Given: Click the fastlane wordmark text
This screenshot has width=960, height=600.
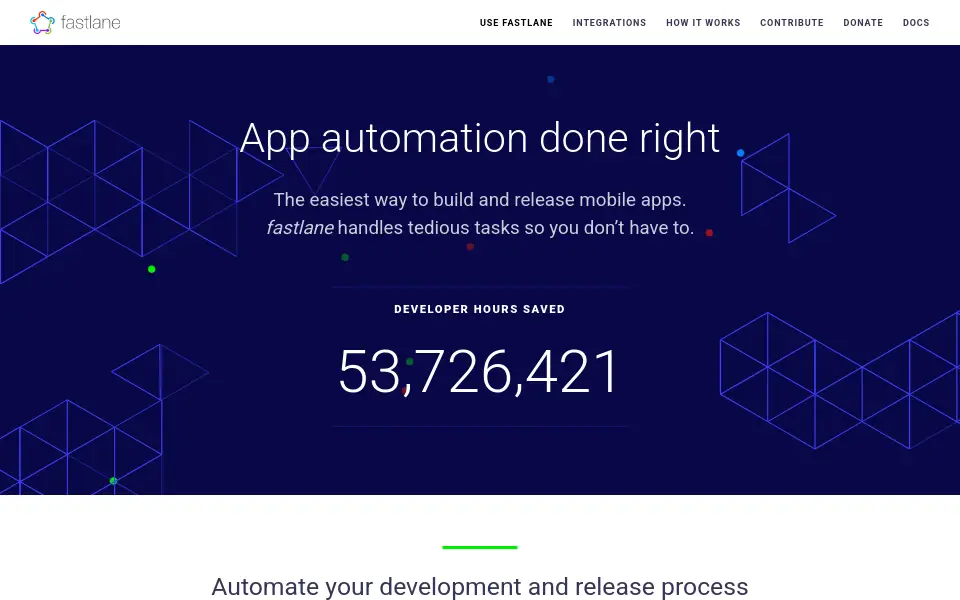Looking at the screenshot, I should point(91,23).
